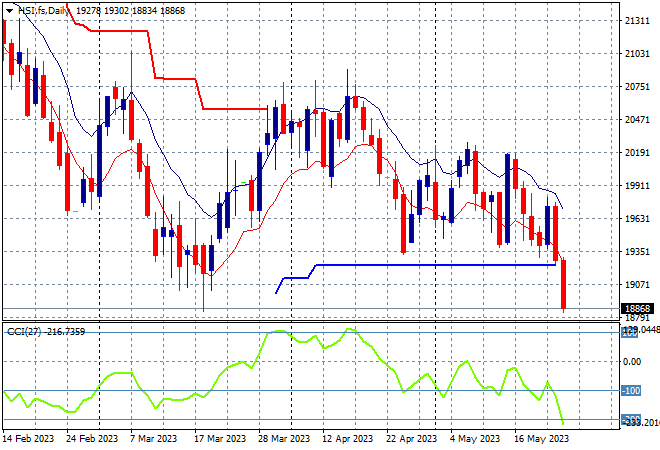Click the 21031 price axis label
The height and width of the screenshot is (450, 660).
pos(637,53)
